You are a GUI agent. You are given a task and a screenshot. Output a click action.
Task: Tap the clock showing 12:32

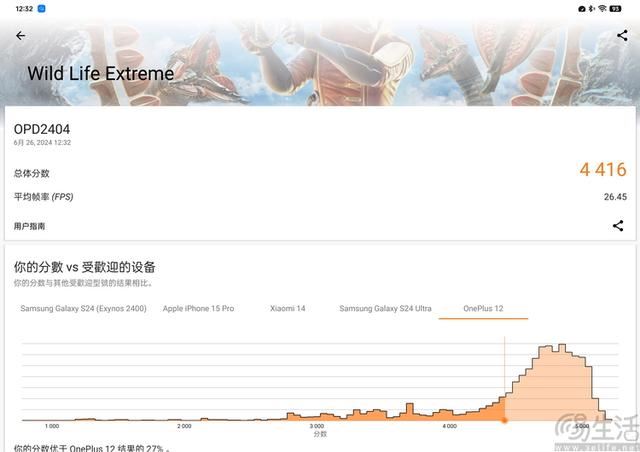coord(24,8)
